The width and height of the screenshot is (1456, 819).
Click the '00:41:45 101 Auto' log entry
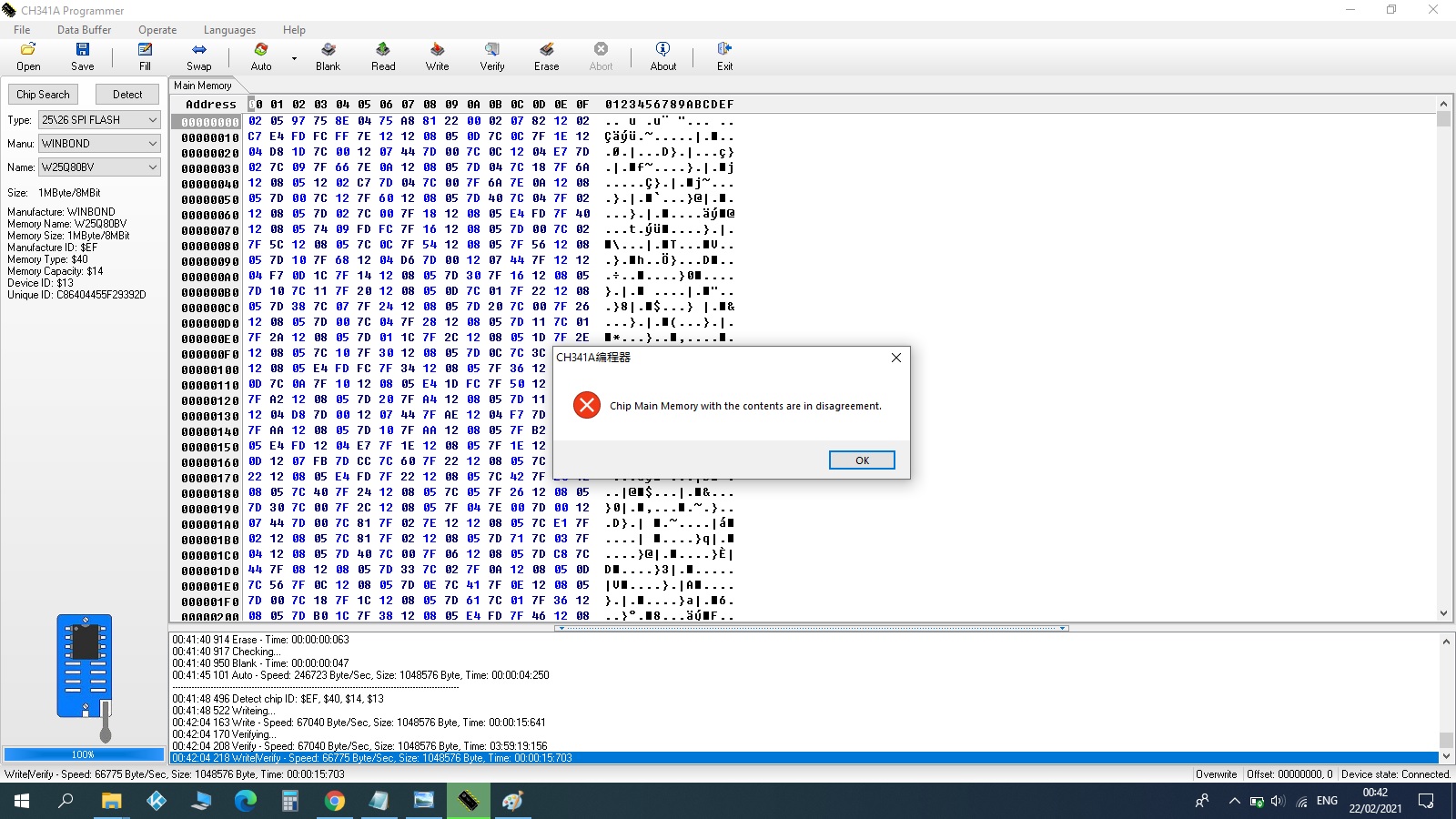coord(360,675)
